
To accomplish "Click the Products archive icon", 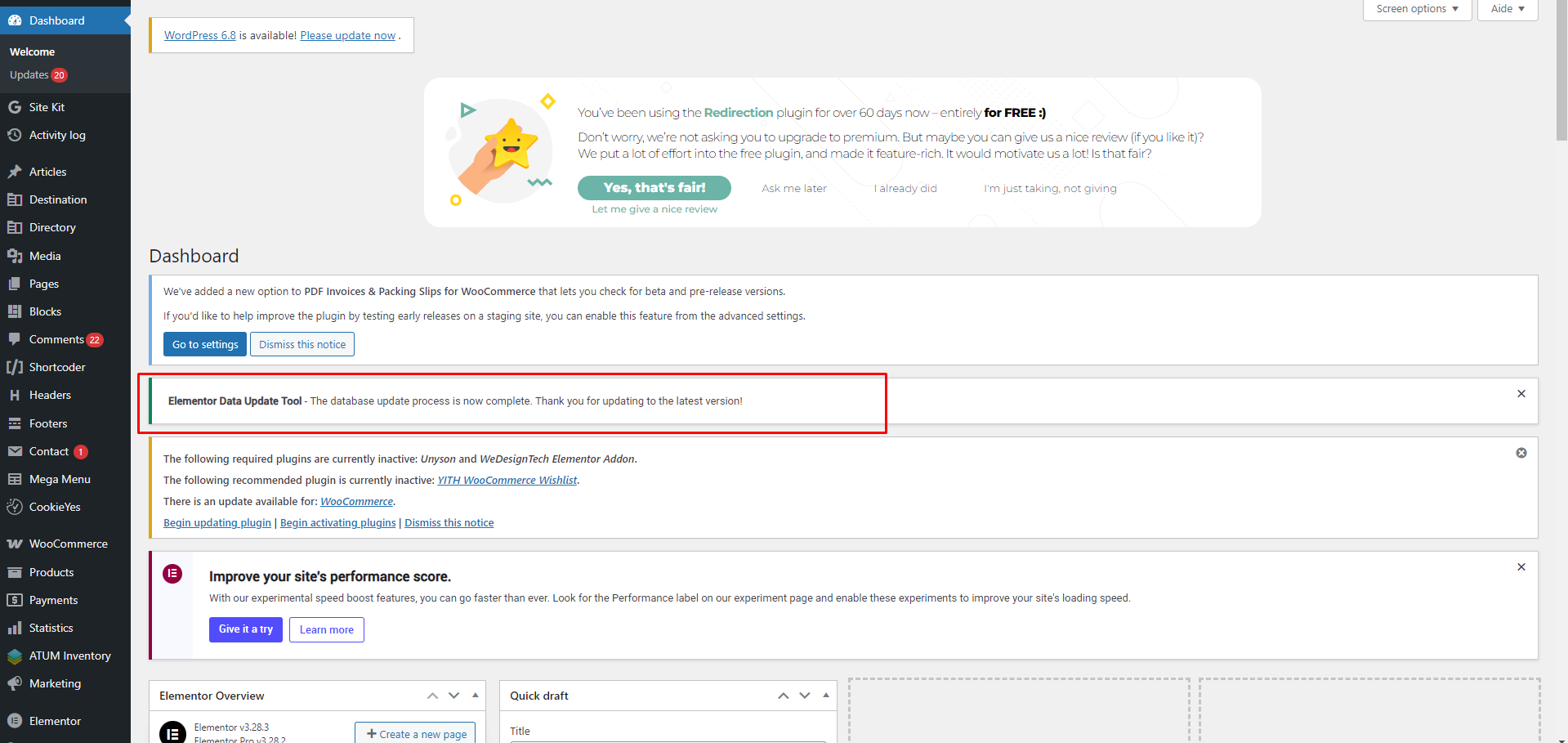I will (15, 572).
